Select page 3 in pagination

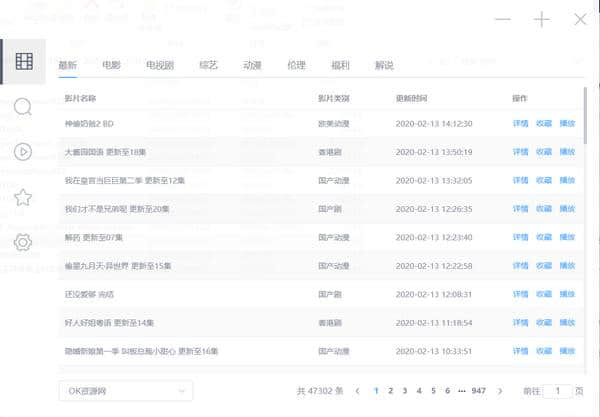[x=404, y=391]
